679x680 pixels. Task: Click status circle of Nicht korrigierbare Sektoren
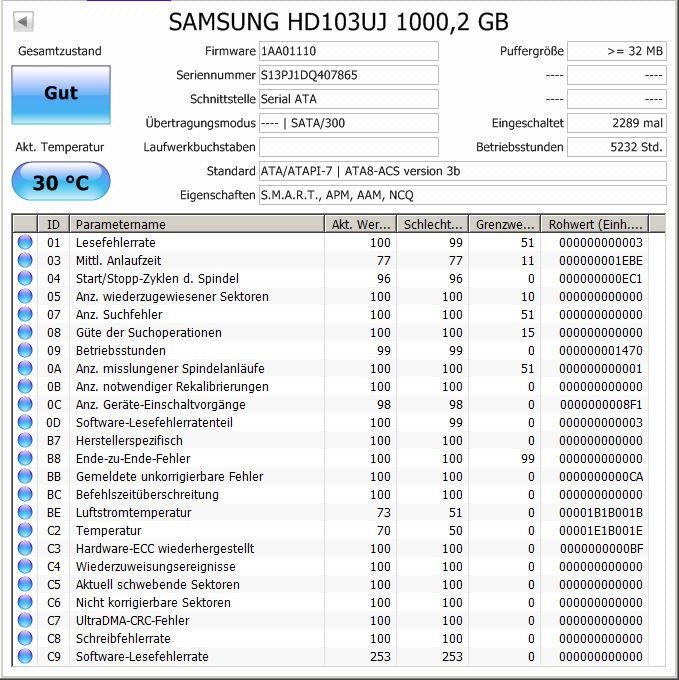[25, 602]
